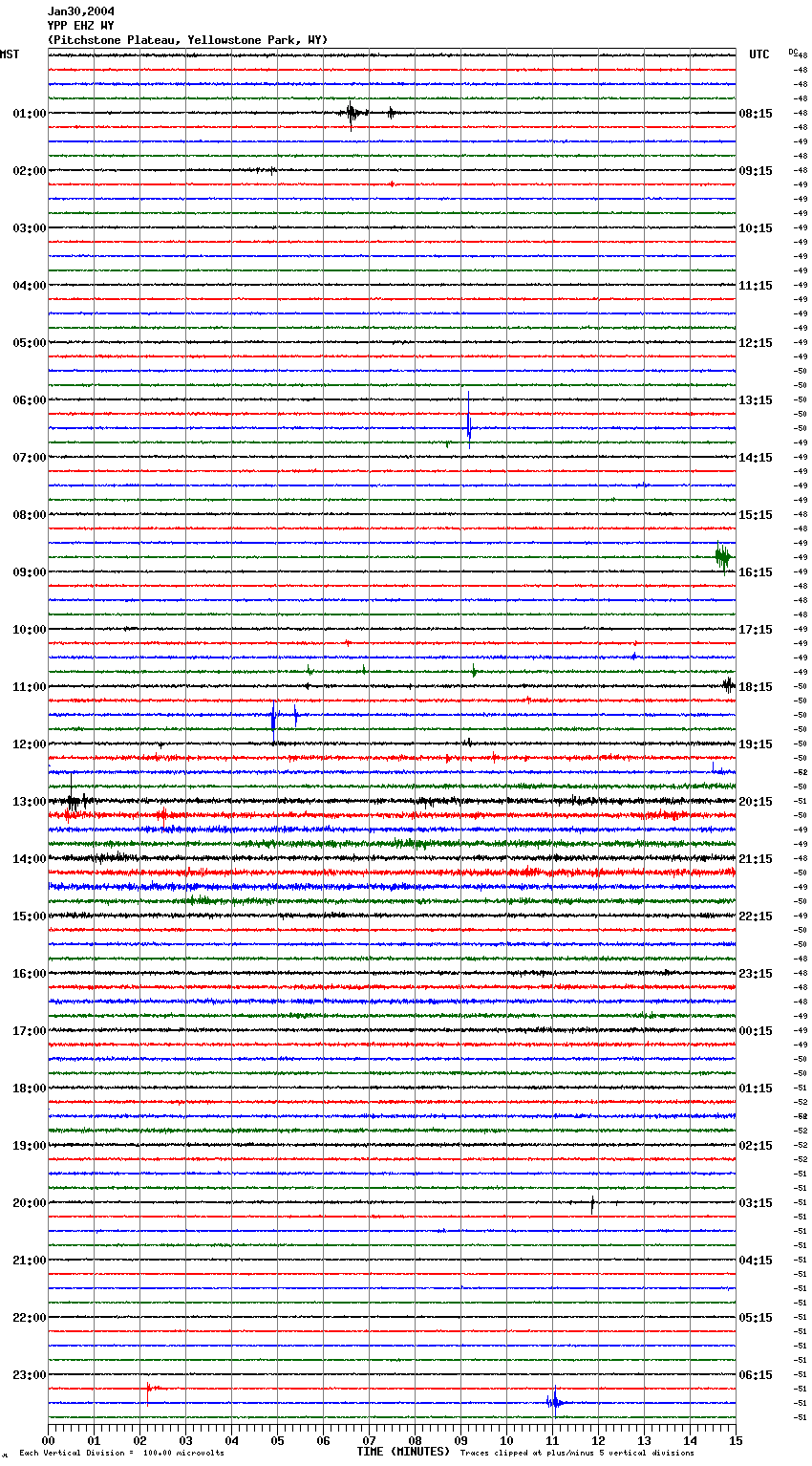The height and width of the screenshot is (1466, 812).
Task: Select the 22:00 MST time label
Action: pyautogui.click(x=30, y=1318)
